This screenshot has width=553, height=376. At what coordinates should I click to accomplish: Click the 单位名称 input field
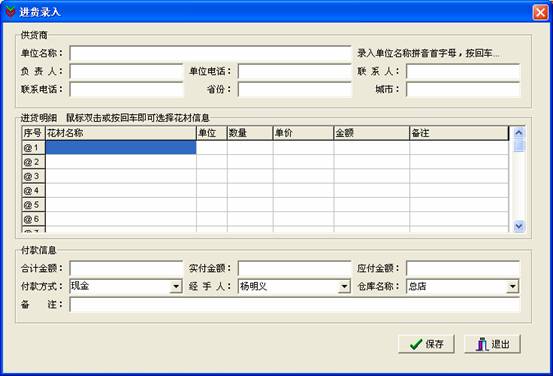(x=210, y=54)
